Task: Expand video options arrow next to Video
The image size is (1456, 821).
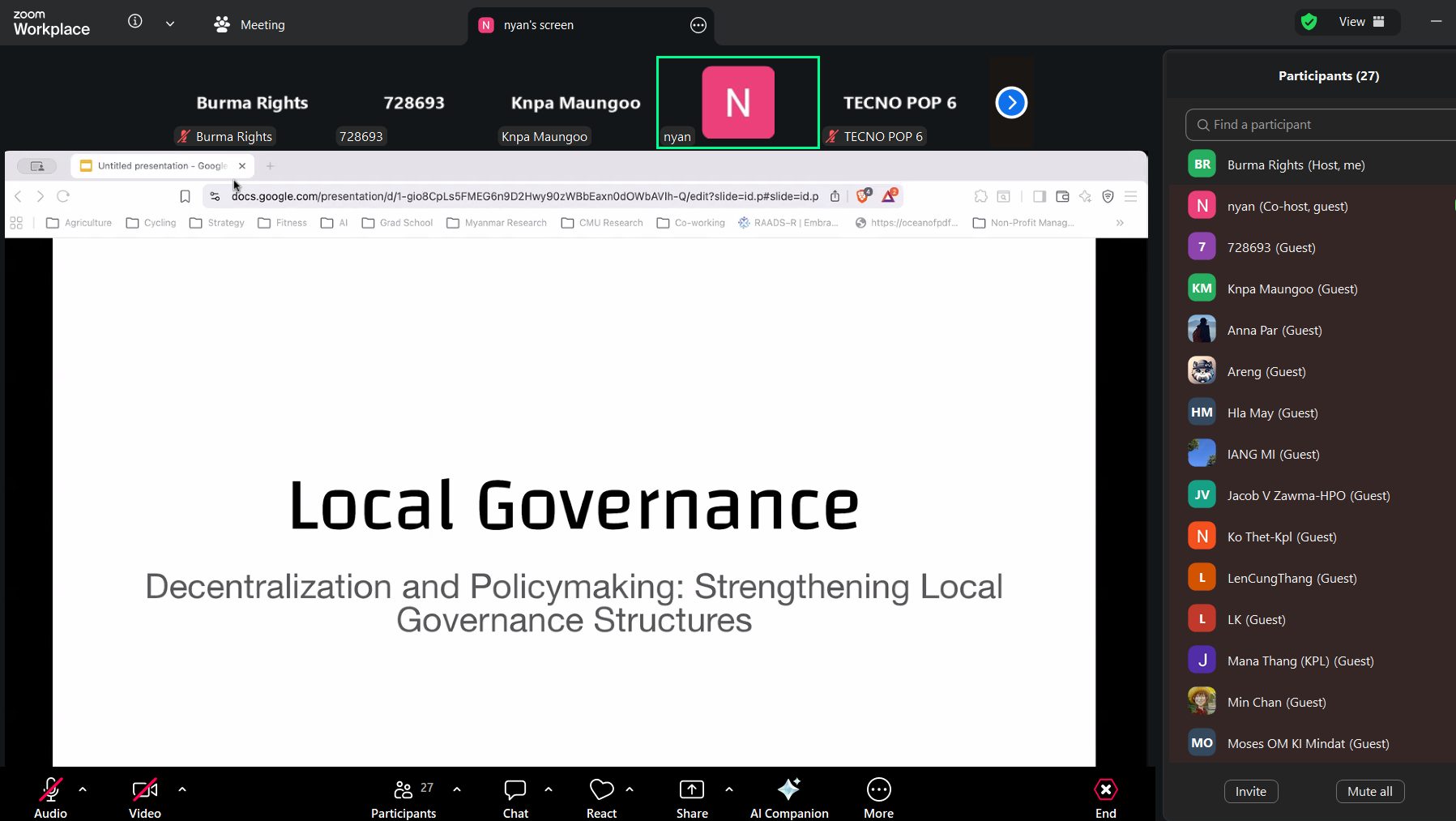Action: tap(182, 789)
